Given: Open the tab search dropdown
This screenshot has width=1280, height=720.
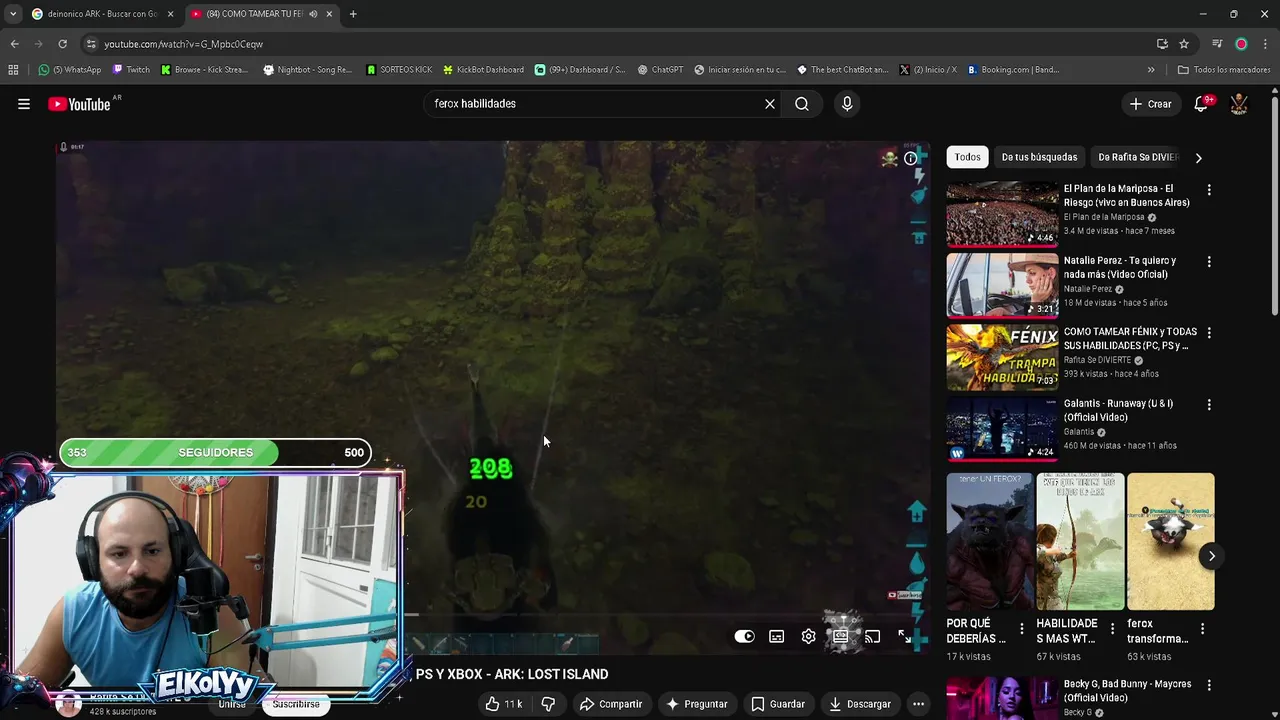Looking at the screenshot, I should (12, 14).
